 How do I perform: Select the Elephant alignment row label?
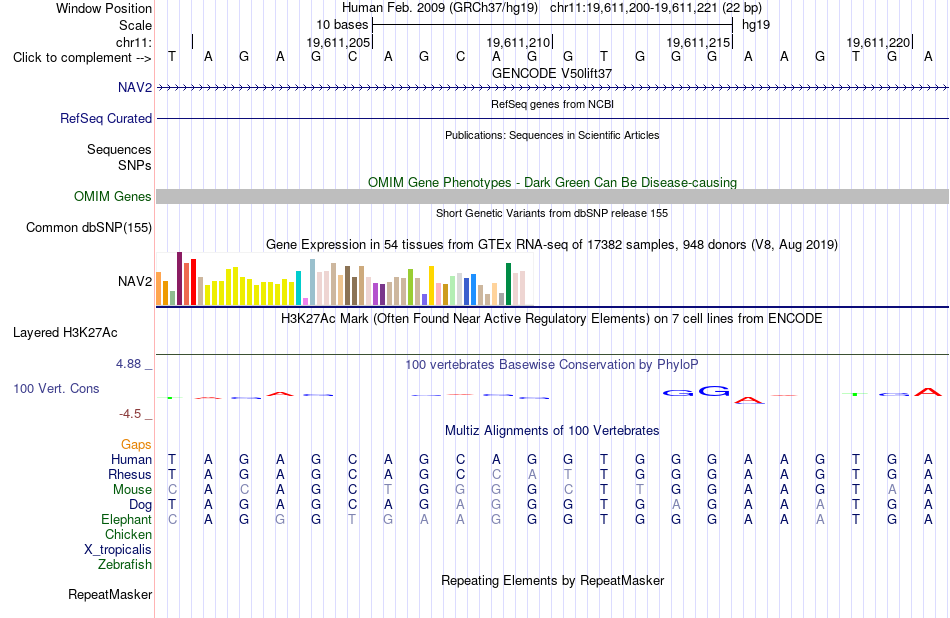[127, 519]
